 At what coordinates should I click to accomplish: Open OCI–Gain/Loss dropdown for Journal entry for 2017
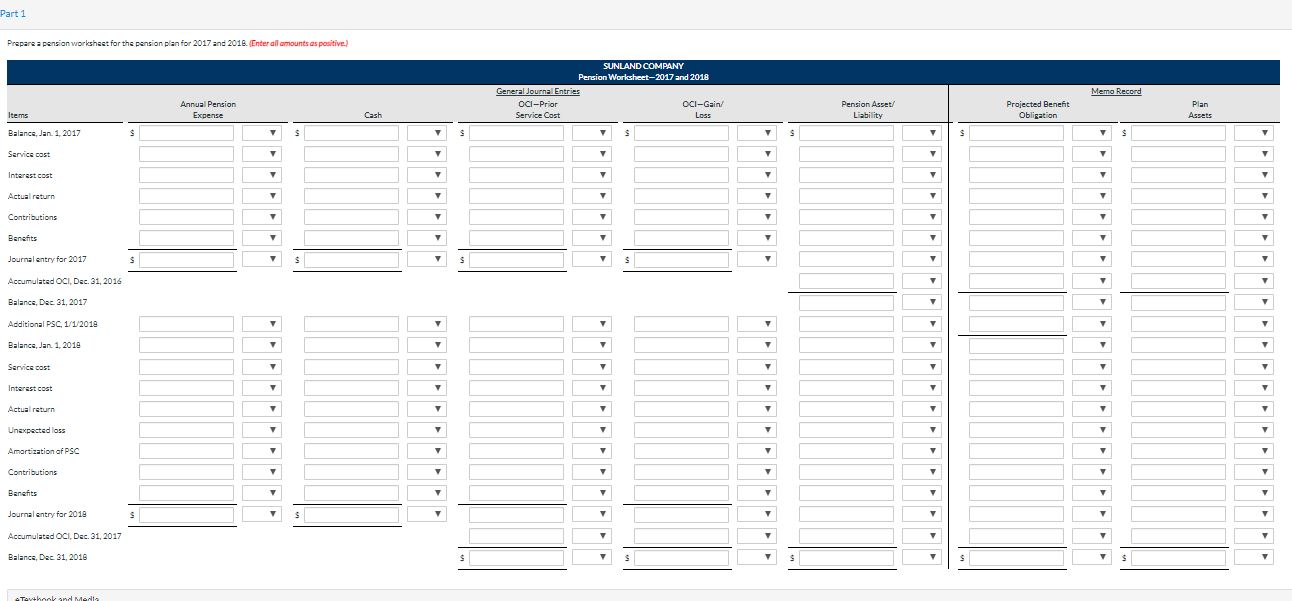coord(755,260)
